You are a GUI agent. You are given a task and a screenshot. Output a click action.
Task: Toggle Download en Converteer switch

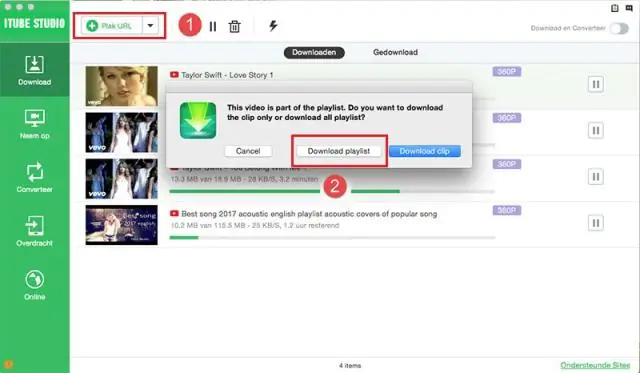pyautogui.click(x=619, y=28)
